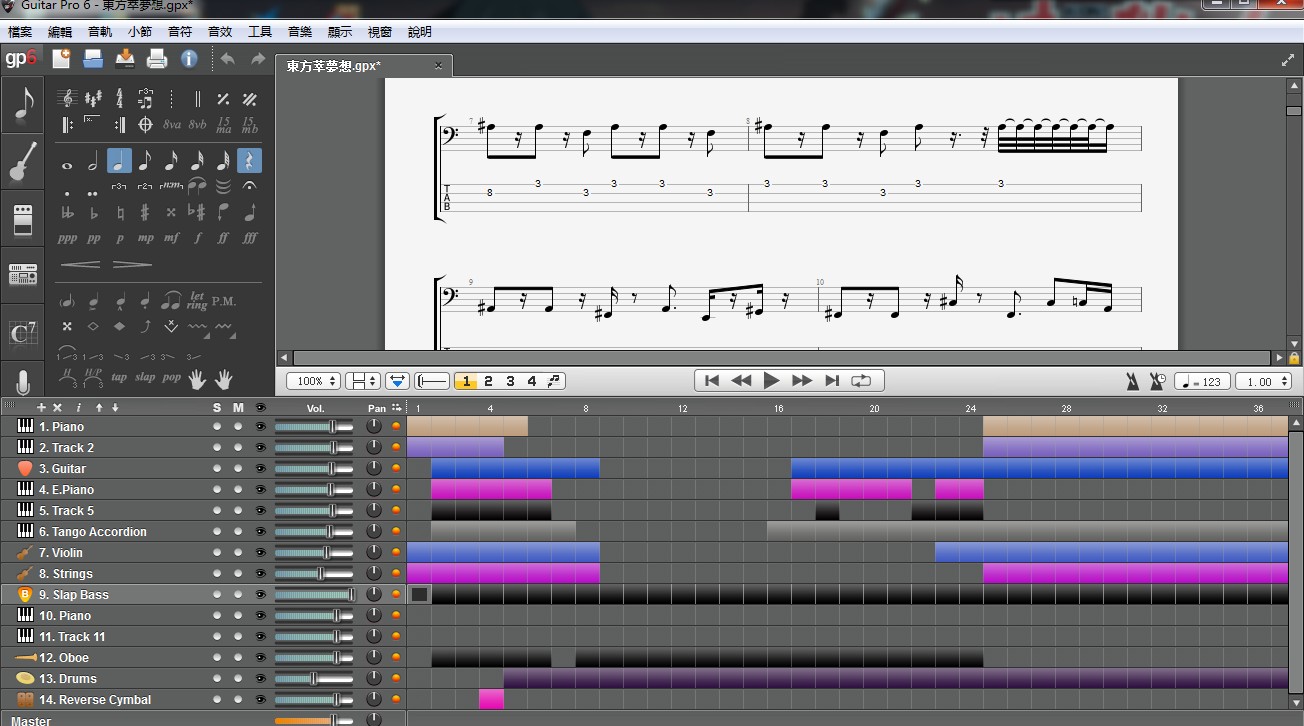Open a file with the folder icon

pyautogui.click(x=93, y=59)
